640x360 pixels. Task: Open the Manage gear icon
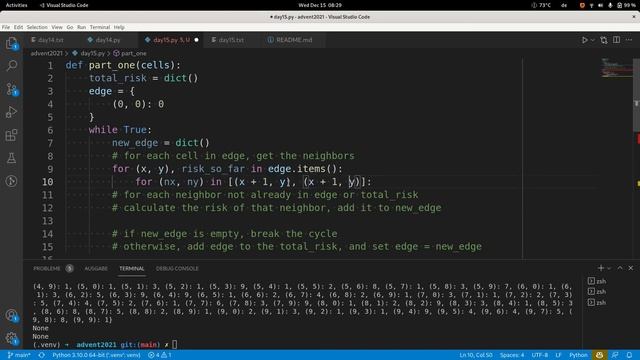(11, 338)
